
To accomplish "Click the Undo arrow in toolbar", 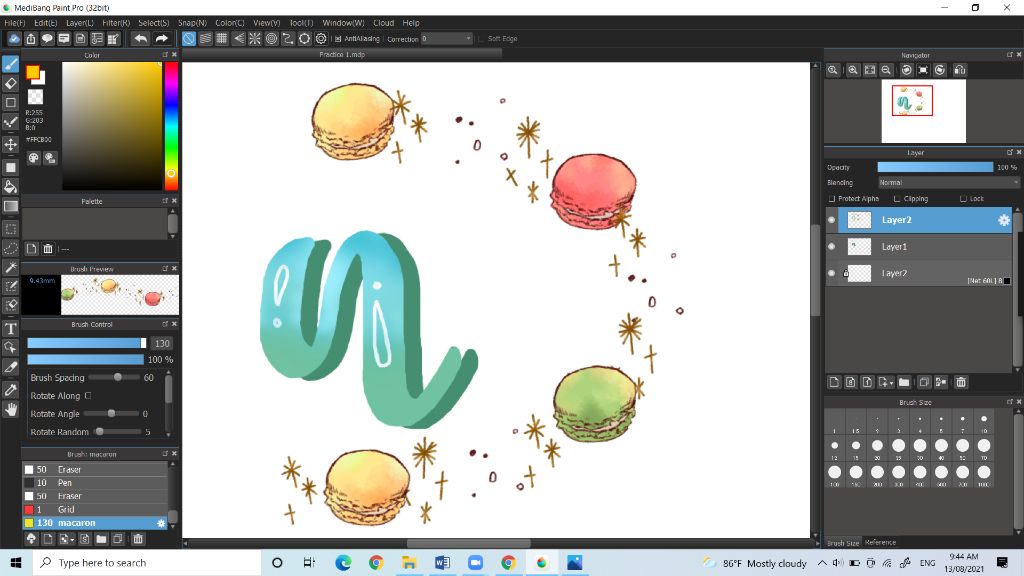I will coord(140,39).
